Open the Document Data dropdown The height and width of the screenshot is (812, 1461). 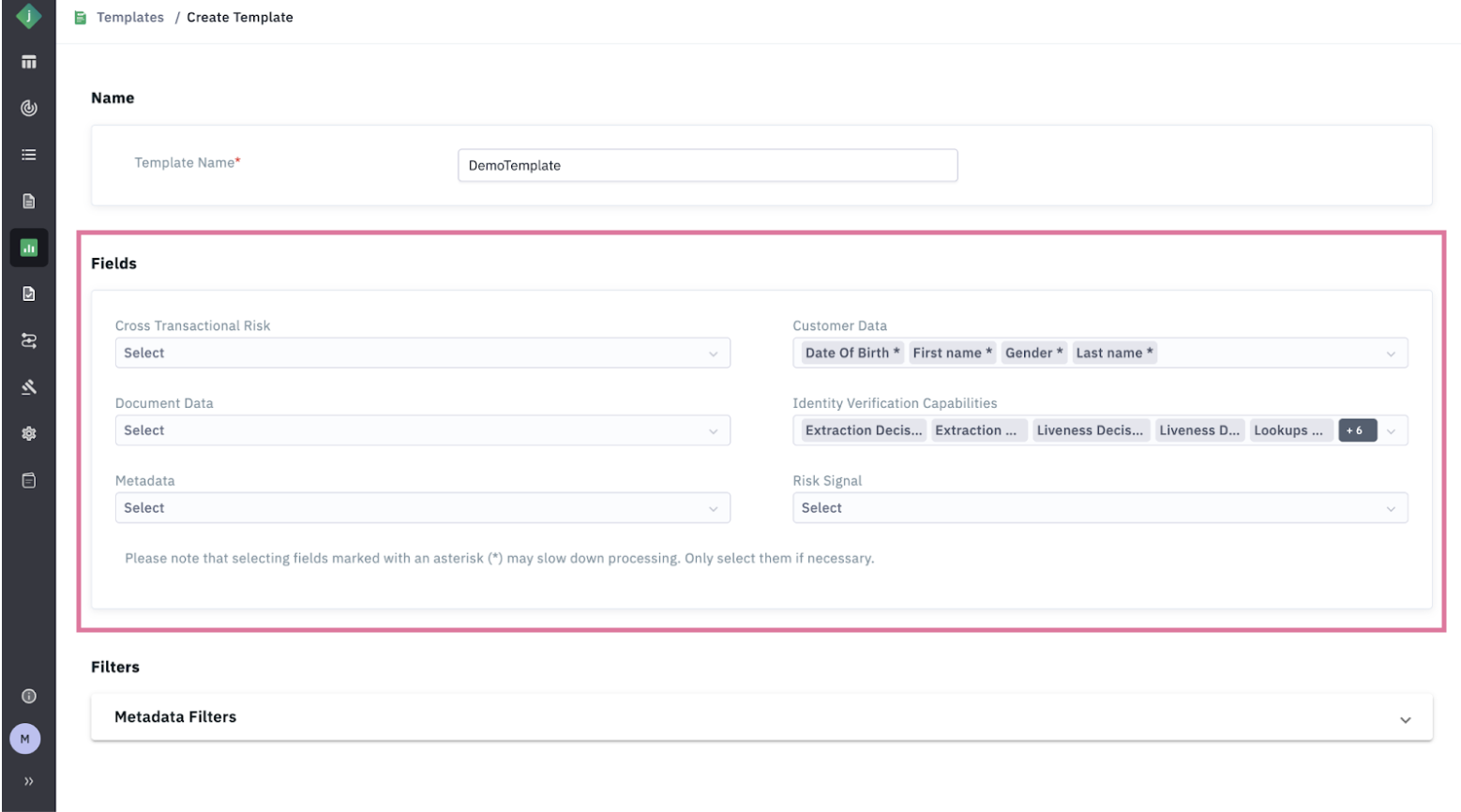click(422, 430)
